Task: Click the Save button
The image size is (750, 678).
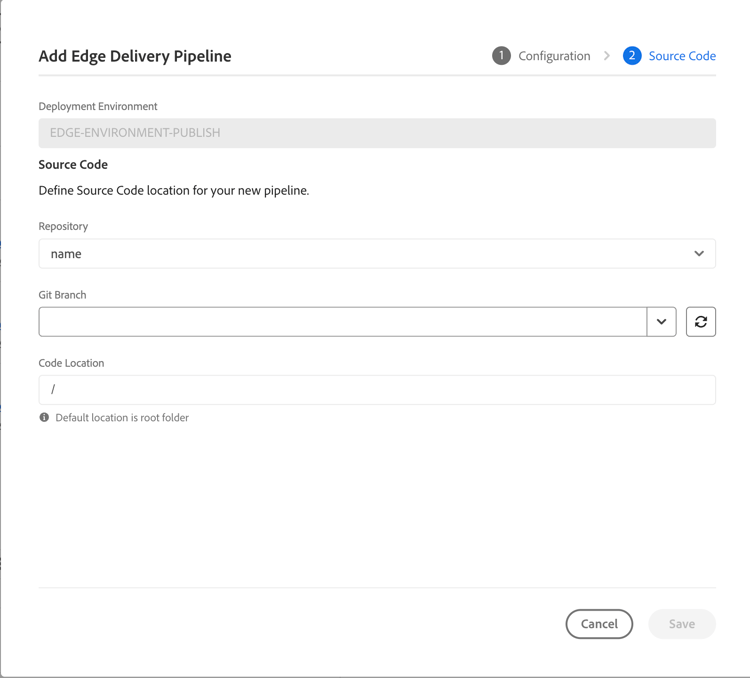Action: pyautogui.click(x=682, y=624)
